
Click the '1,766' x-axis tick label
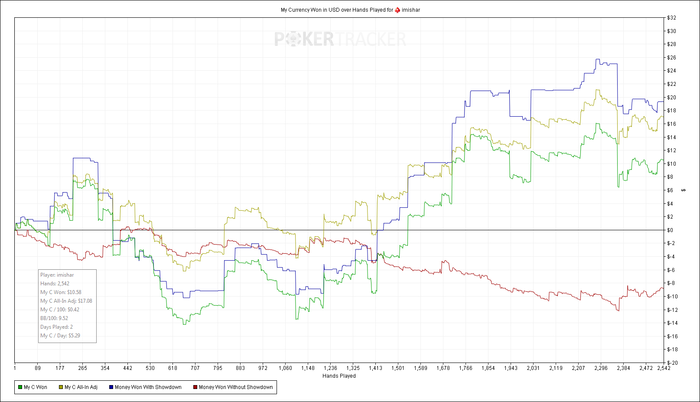point(465,368)
